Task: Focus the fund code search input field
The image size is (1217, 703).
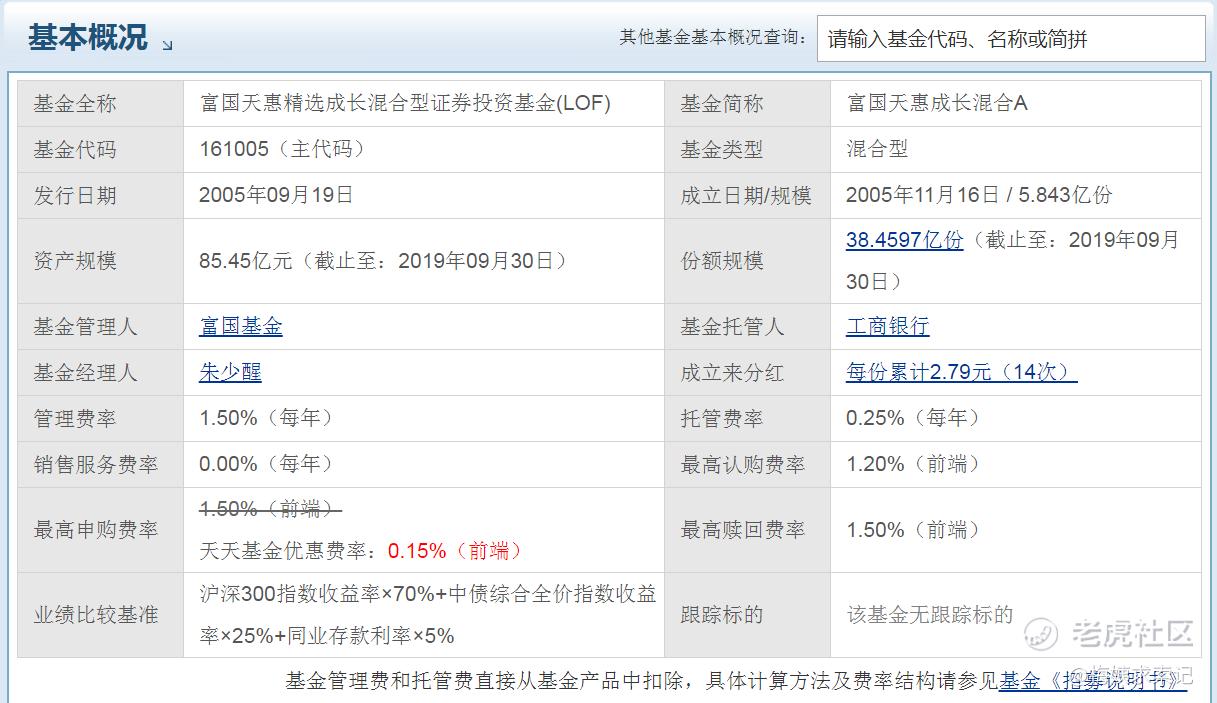Action: (x=1011, y=39)
